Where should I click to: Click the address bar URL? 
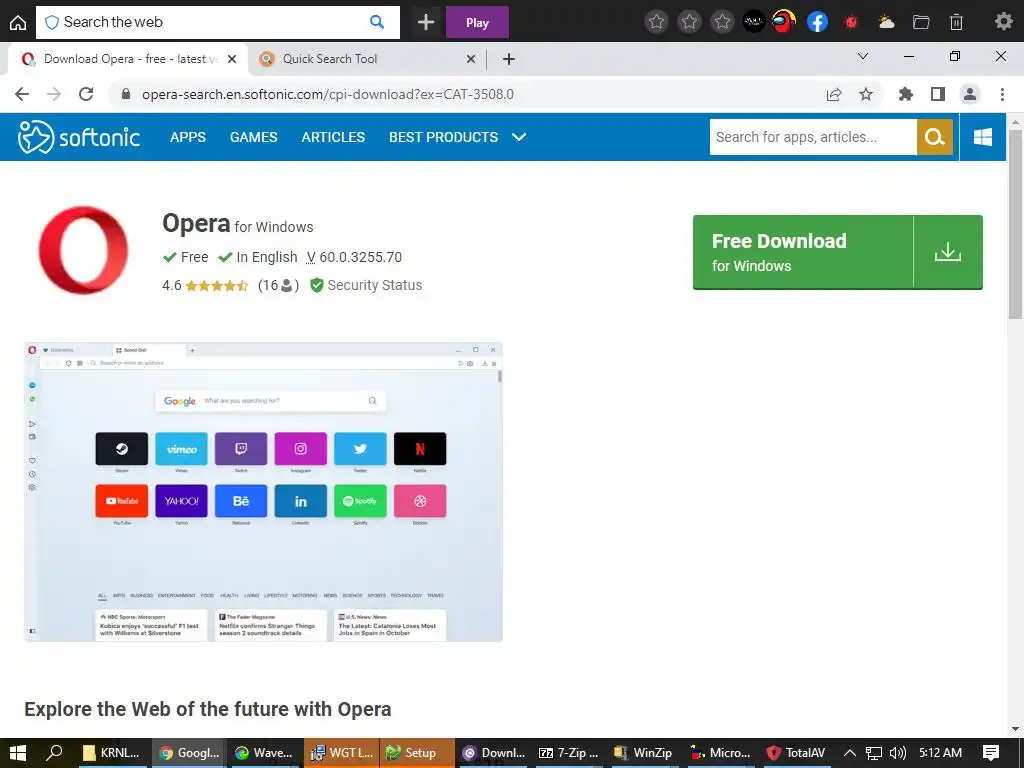(x=328, y=94)
